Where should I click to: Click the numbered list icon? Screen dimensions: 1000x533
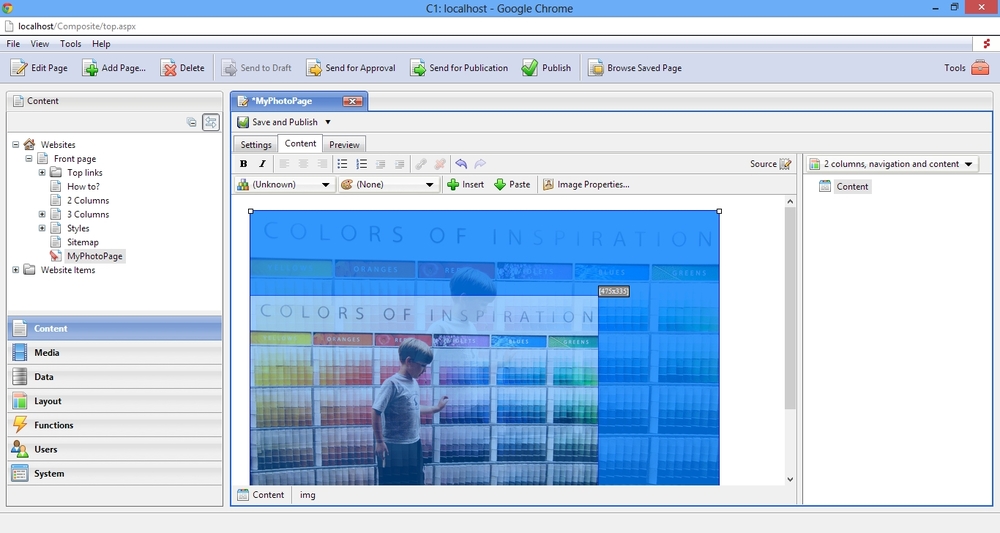click(361, 164)
